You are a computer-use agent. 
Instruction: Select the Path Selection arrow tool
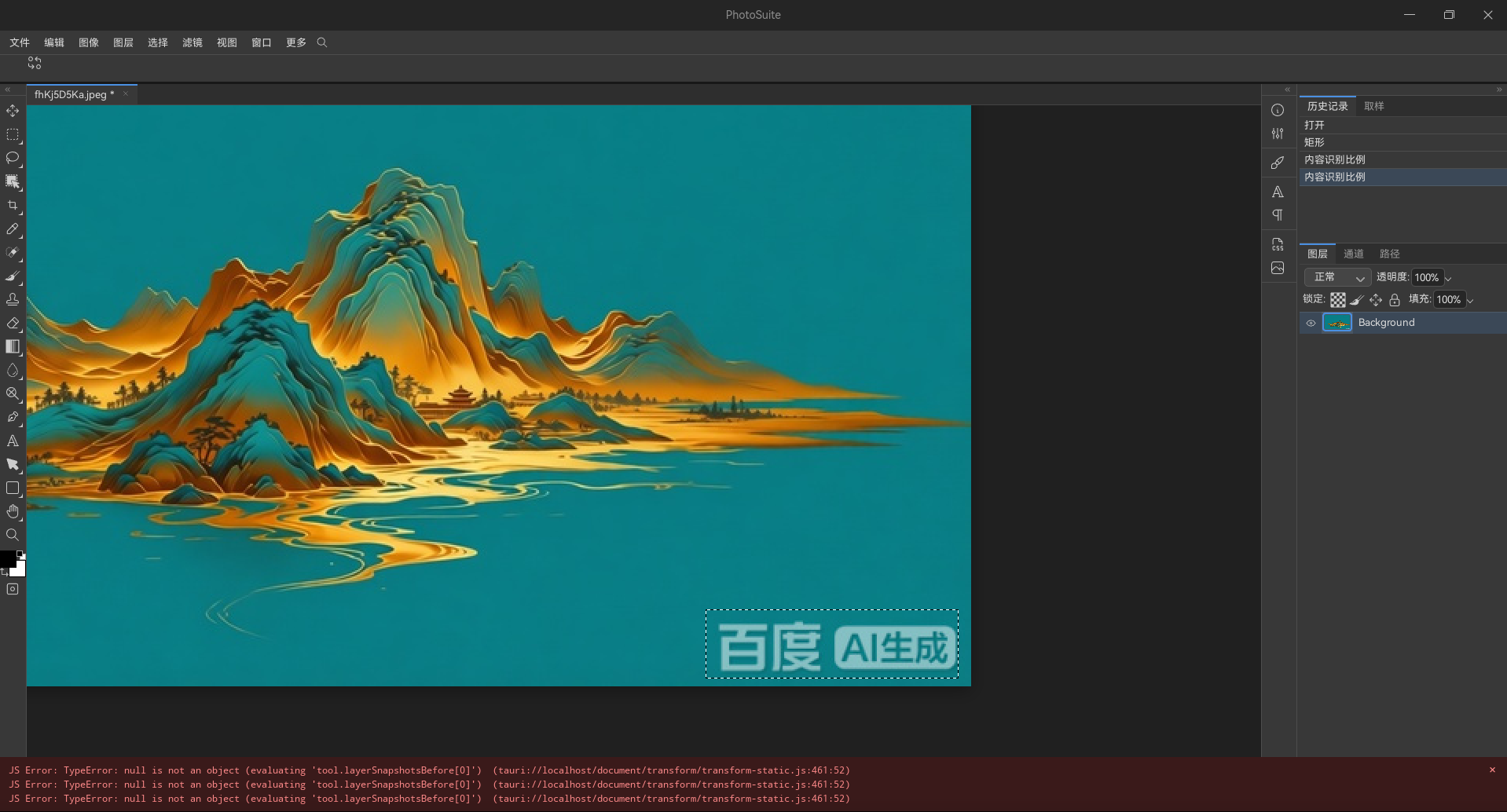tap(13, 464)
